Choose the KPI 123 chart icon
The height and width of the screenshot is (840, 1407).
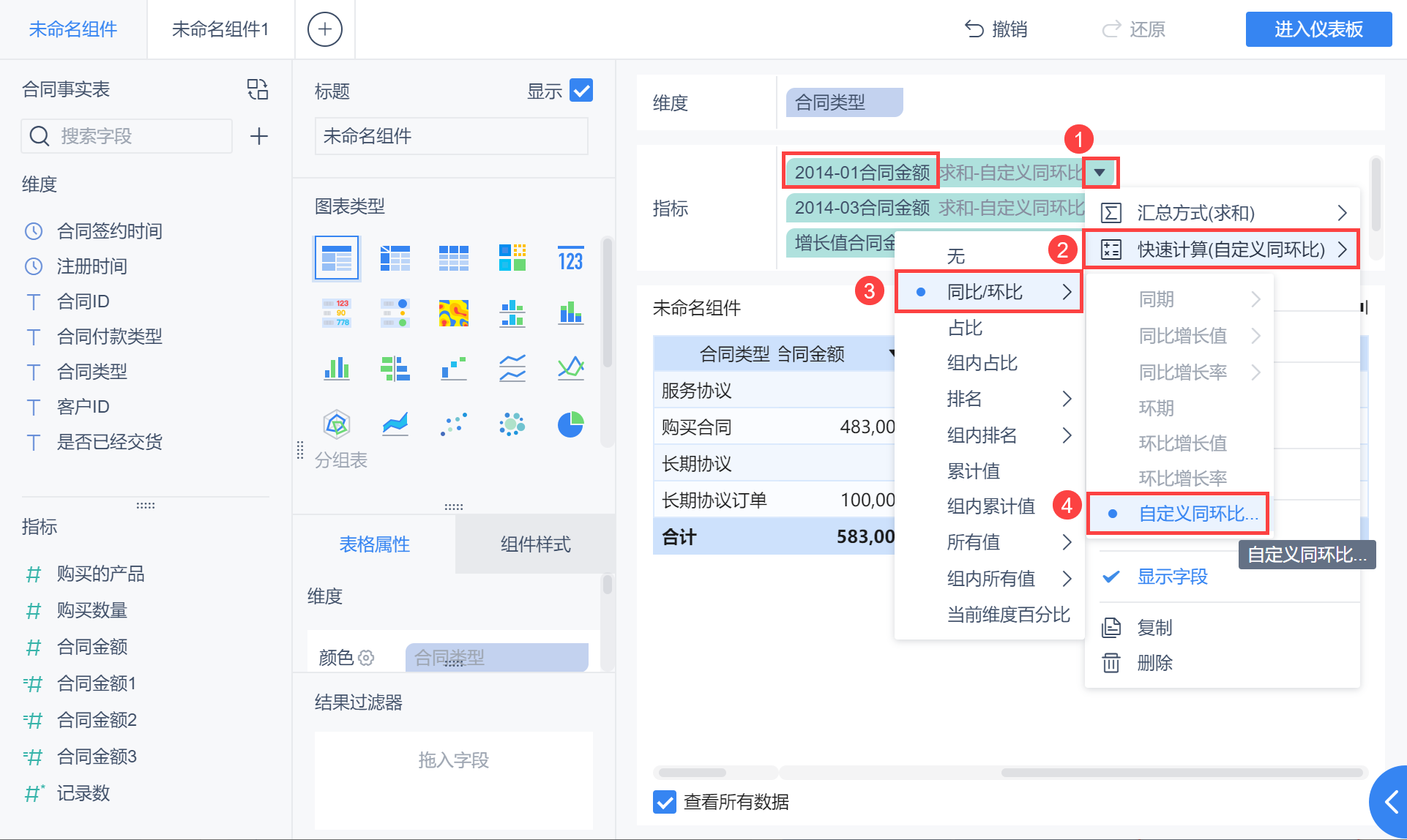(570, 259)
